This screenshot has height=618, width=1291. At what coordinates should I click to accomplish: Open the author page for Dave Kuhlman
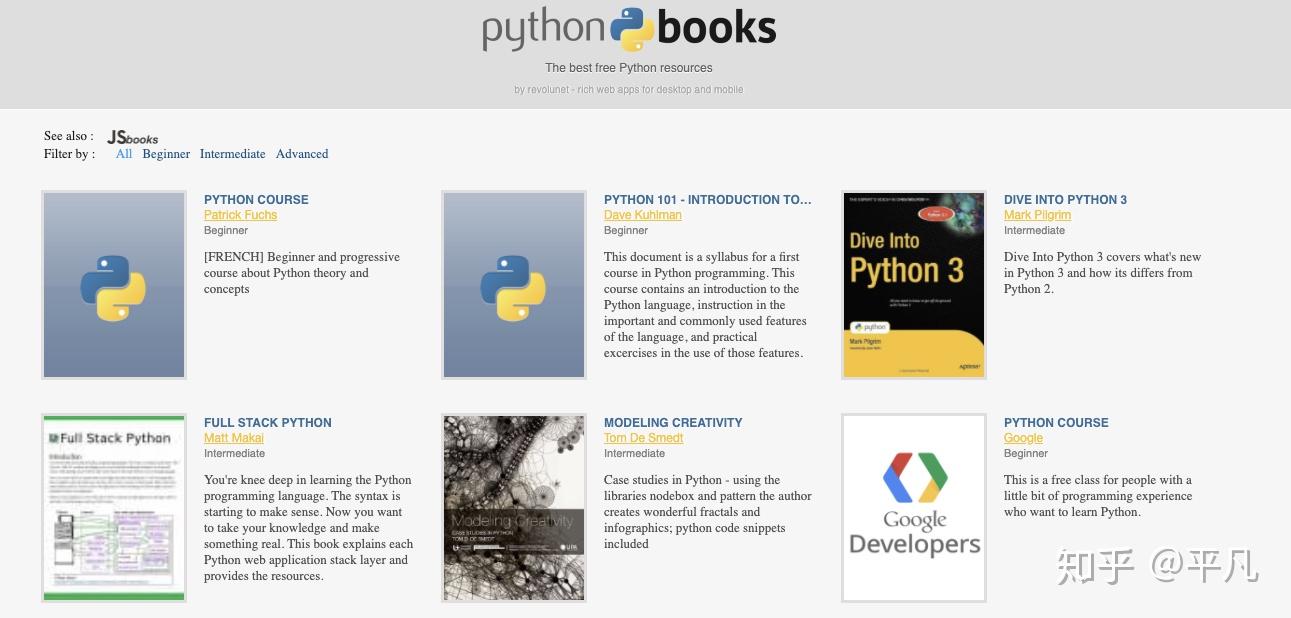642,215
